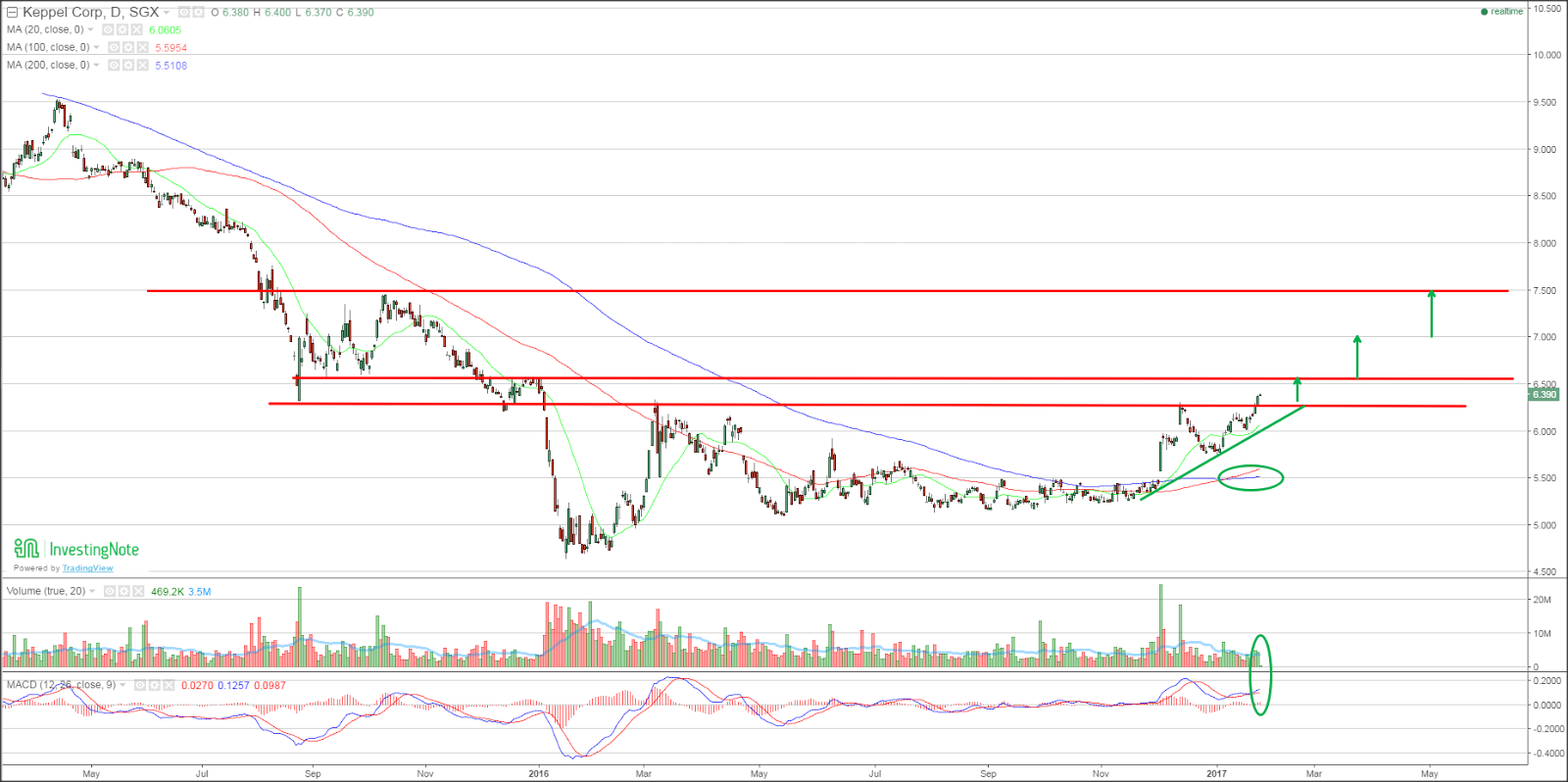The width and height of the screenshot is (1568, 782).
Task: Click the 2017 label on time axis
Action: [1216, 773]
